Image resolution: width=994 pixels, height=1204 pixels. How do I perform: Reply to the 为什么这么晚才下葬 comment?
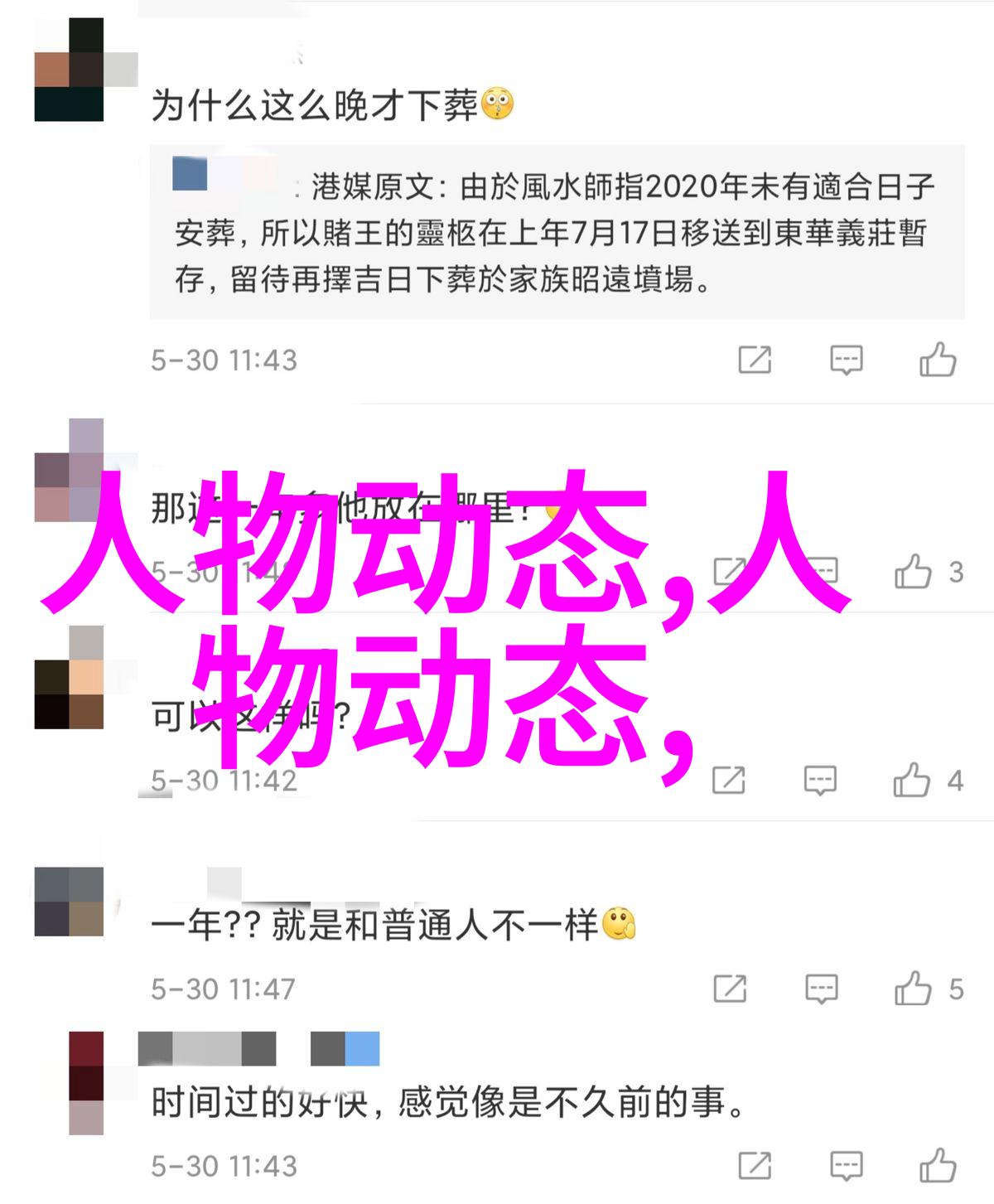click(846, 360)
